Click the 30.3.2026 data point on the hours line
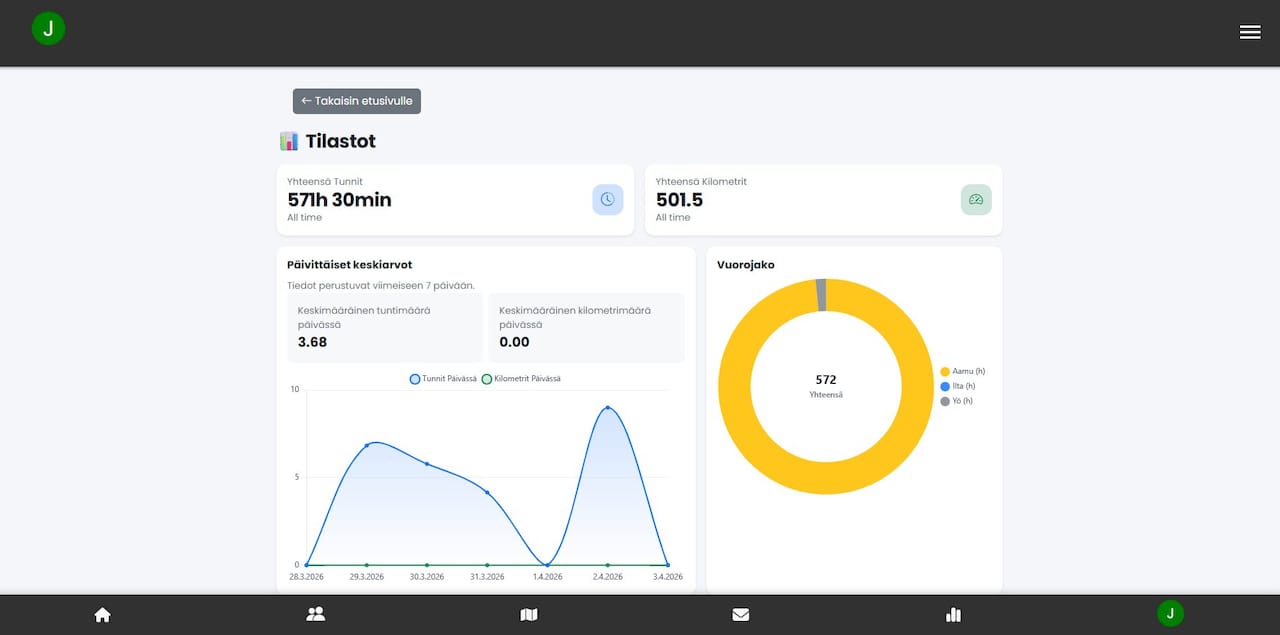1280x635 pixels. [x=427, y=464]
